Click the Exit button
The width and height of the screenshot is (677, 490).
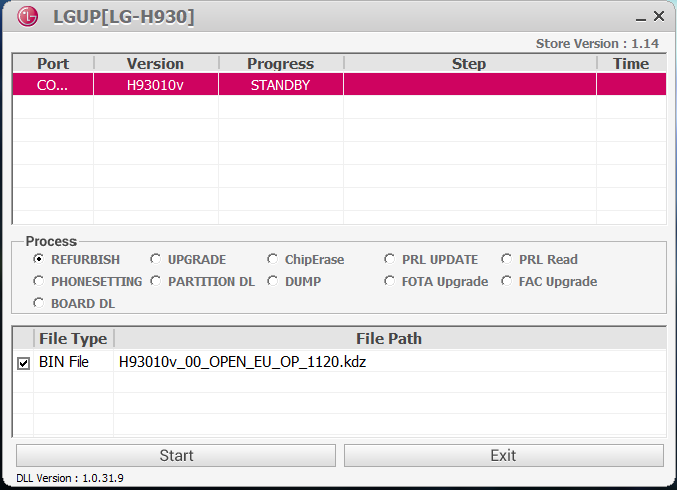pos(503,455)
